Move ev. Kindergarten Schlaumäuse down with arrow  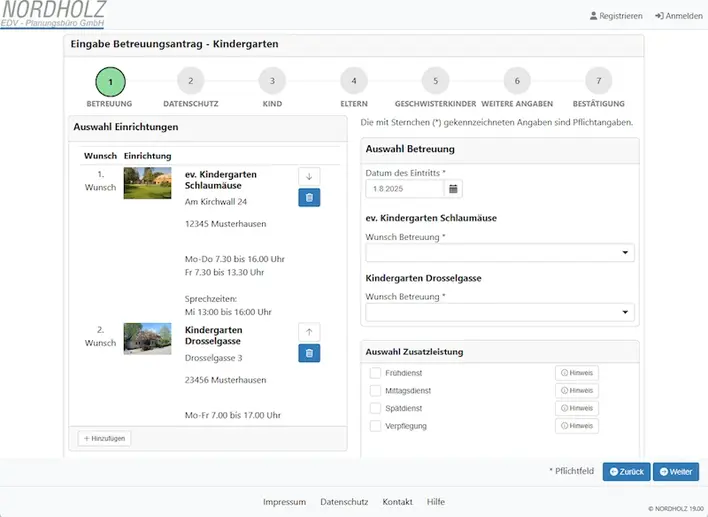tap(309, 176)
